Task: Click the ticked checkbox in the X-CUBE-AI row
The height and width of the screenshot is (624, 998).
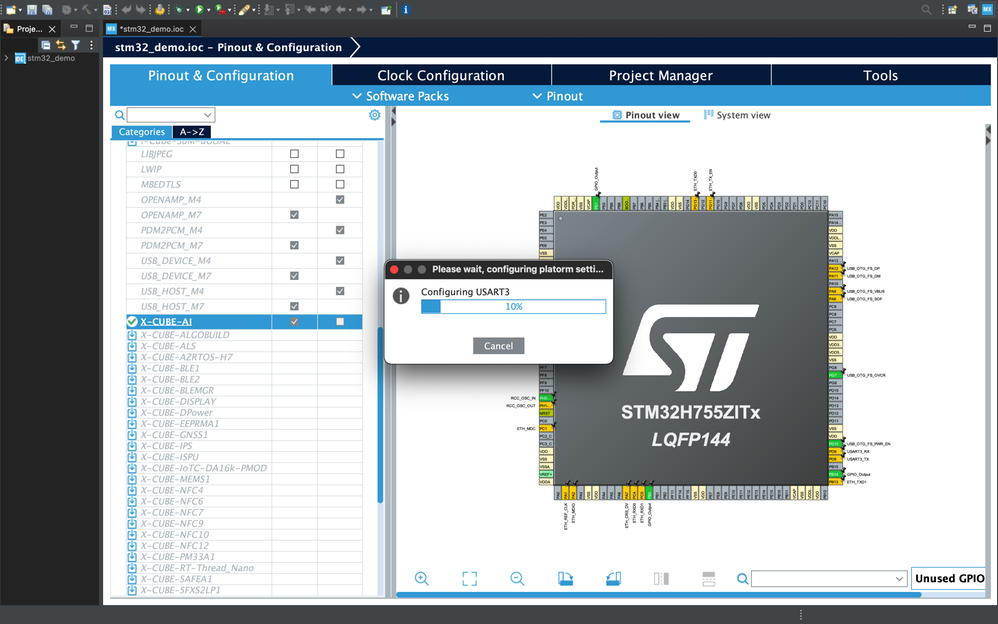Action: click(294, 322)
